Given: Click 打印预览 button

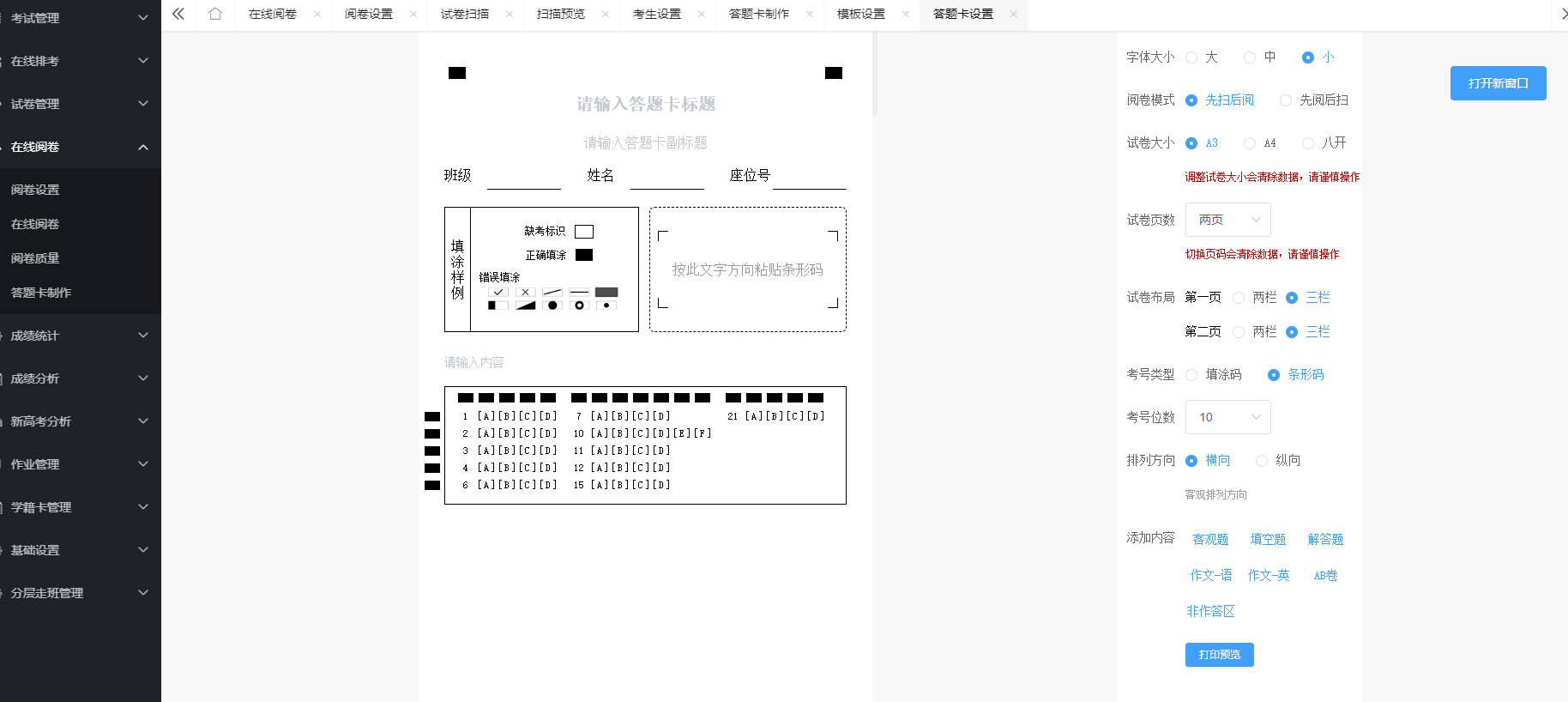Looking at the screenshot, I should pos(1220,655).
